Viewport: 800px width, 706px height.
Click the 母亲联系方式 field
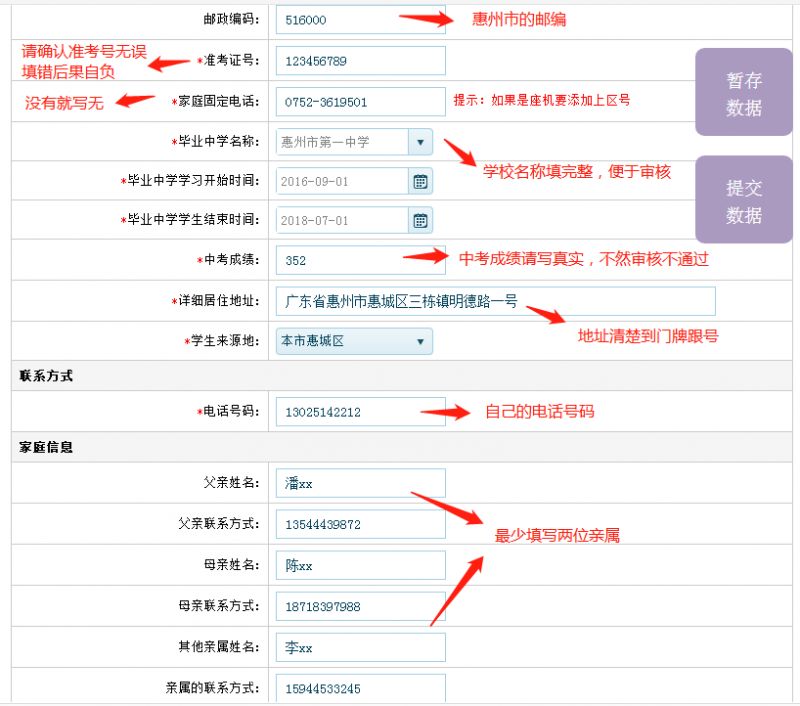[360, 607]
